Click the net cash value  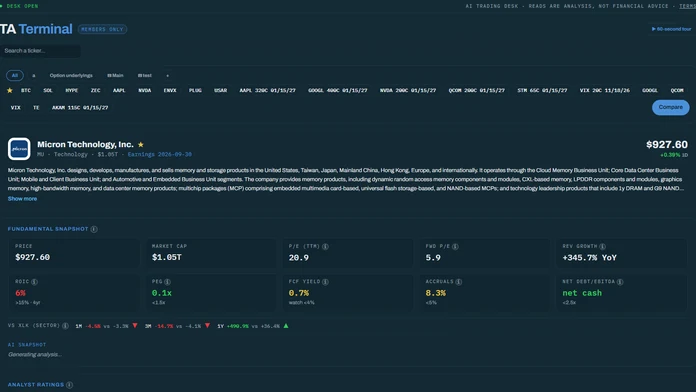coord(582,293)
